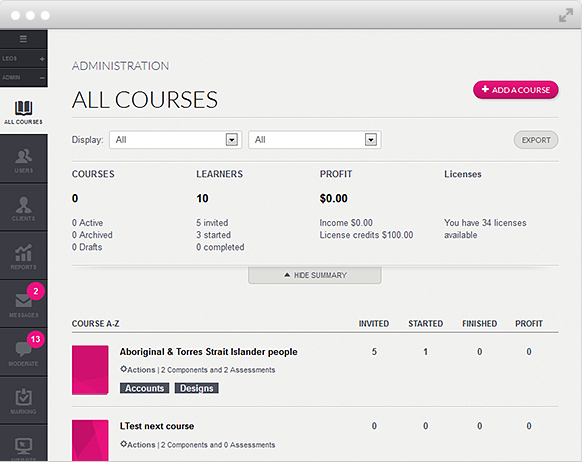Image resolution: width=582 pixels, height=463 pixels.
Task: Click 'License credits $100.00' text
Action: 366,235
